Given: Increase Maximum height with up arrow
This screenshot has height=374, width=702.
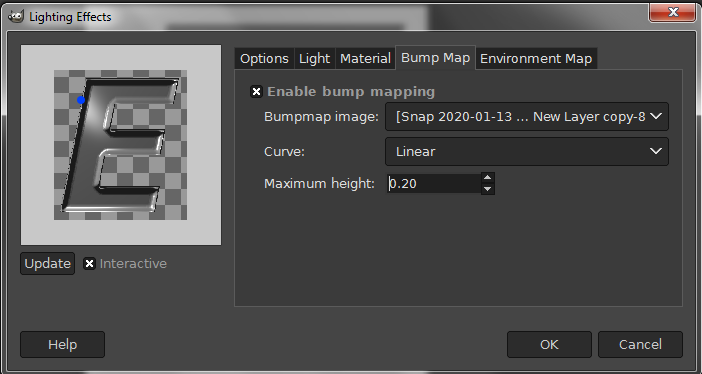Looking at the screenshot, I should click(488, 178).
